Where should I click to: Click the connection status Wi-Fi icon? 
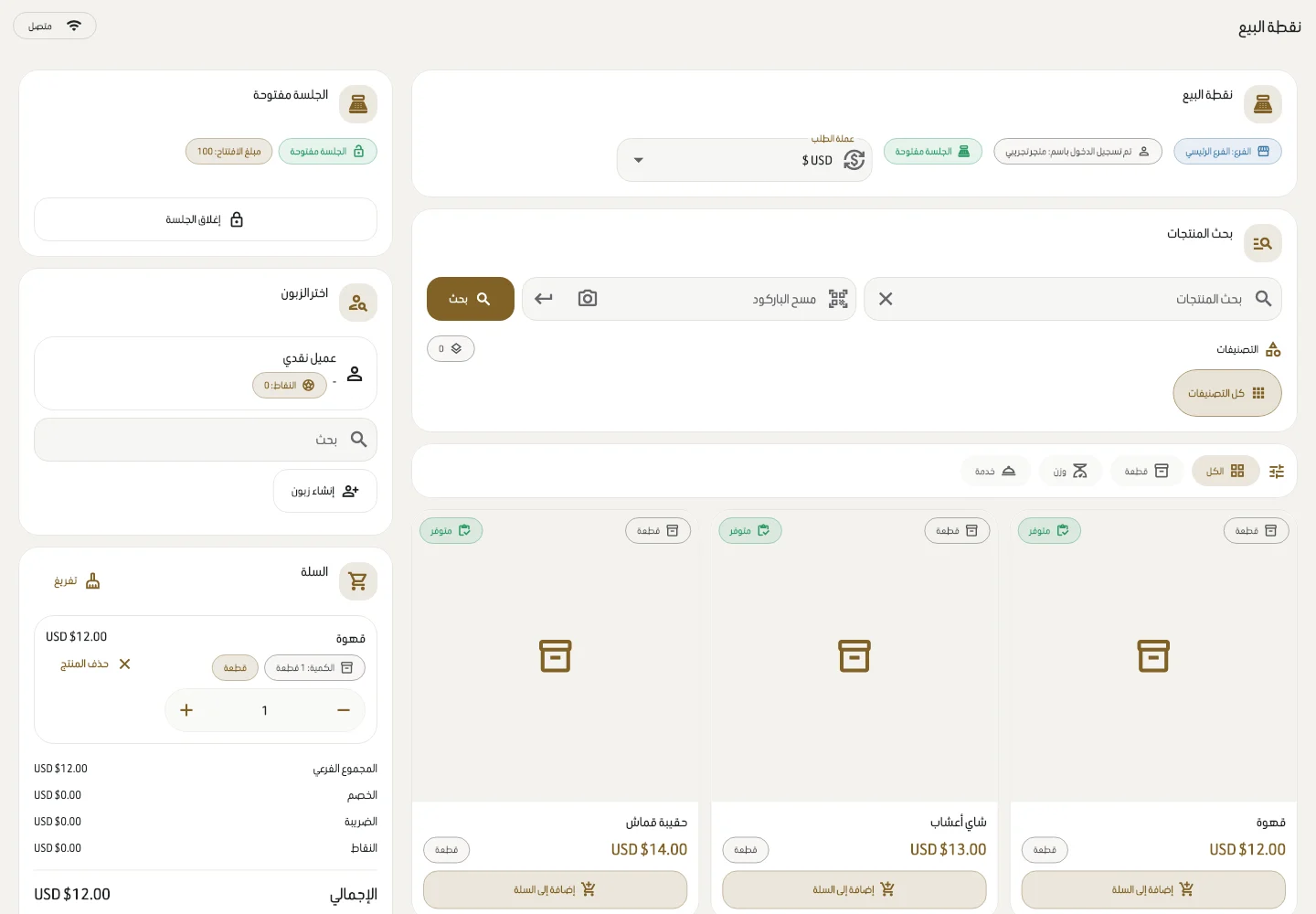(74, 26)
